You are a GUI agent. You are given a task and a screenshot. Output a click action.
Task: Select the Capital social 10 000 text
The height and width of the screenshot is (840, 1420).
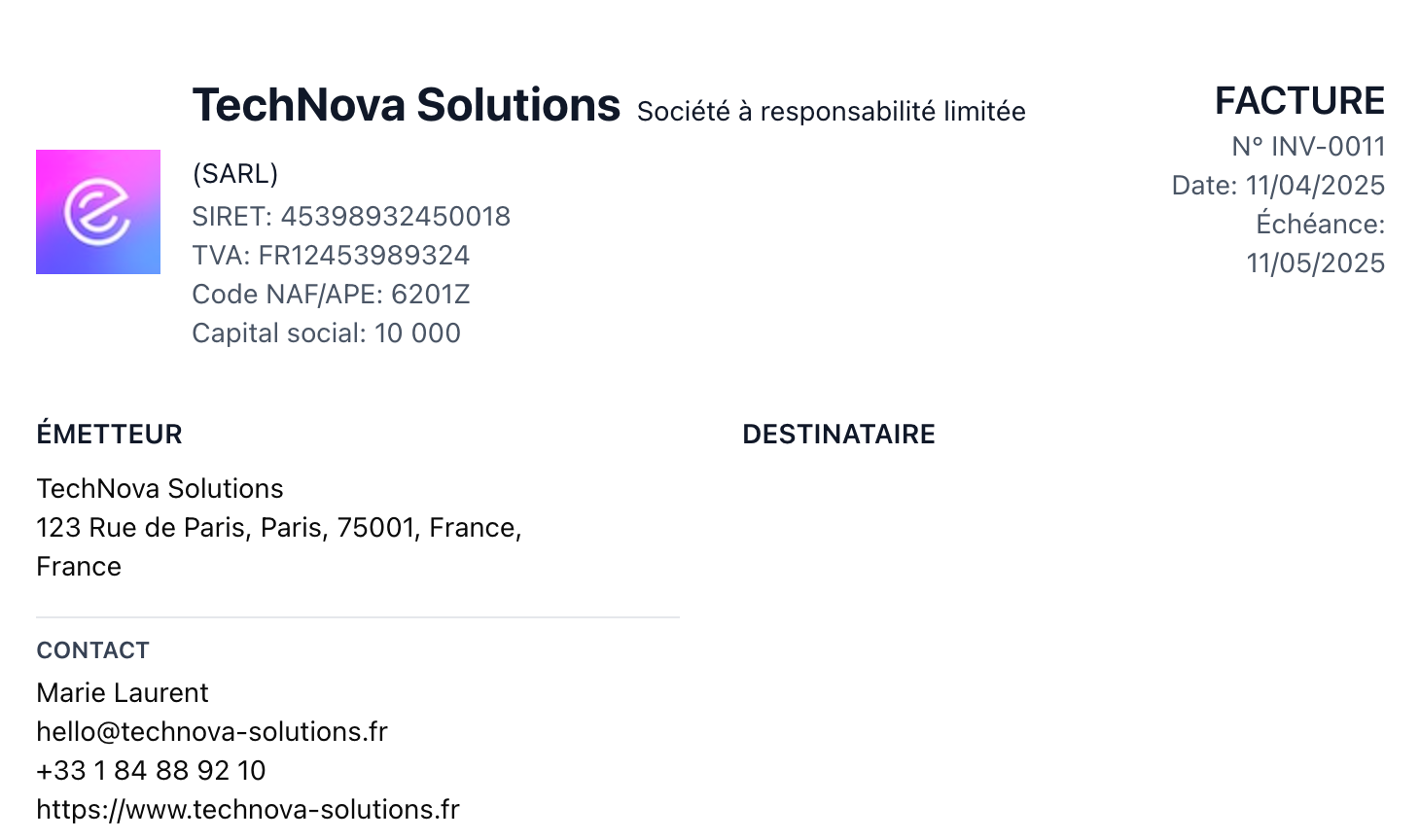click(326, 333)
